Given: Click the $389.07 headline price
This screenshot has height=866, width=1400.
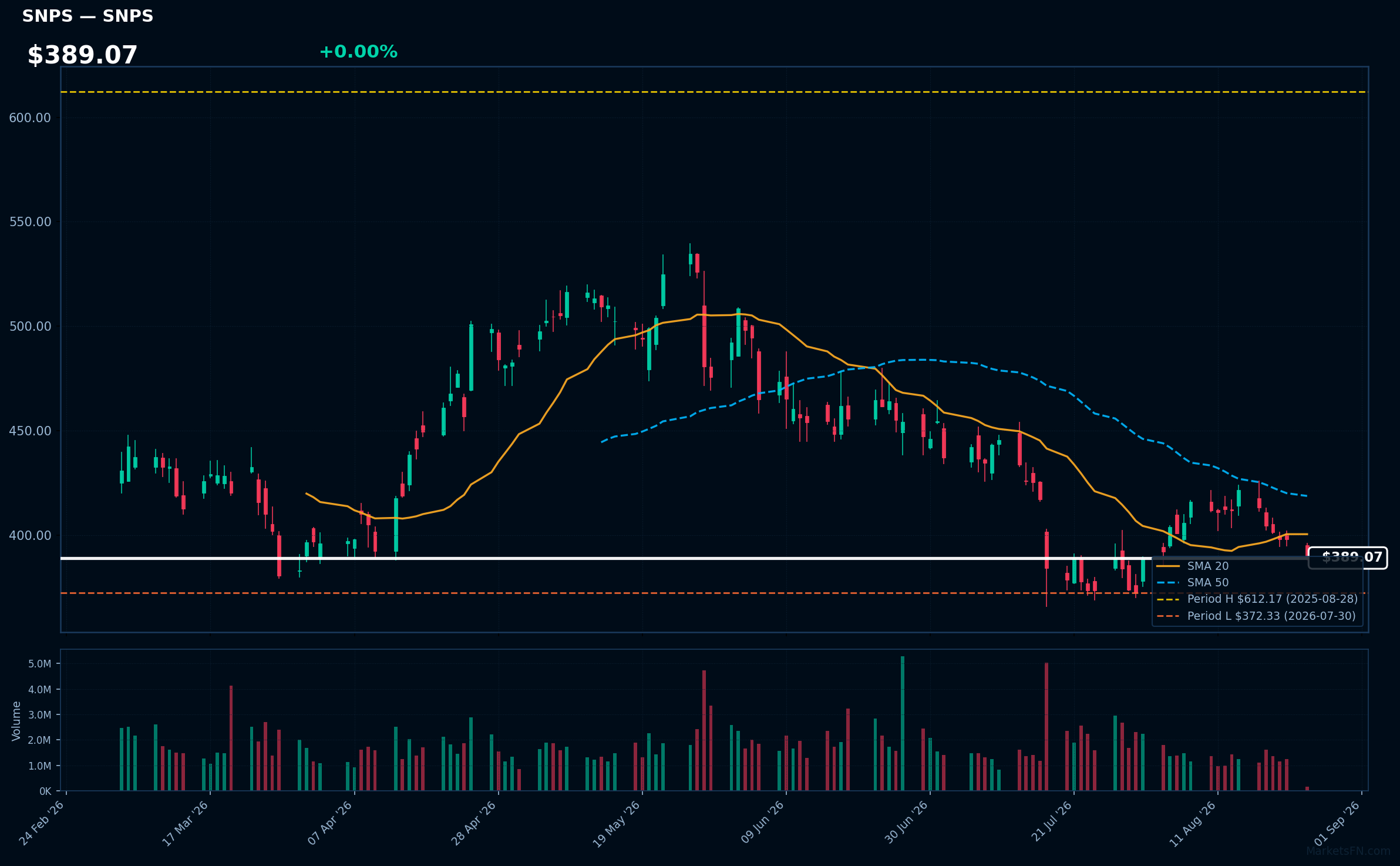Looking at the screenshot, I should (x=82, y=55).
